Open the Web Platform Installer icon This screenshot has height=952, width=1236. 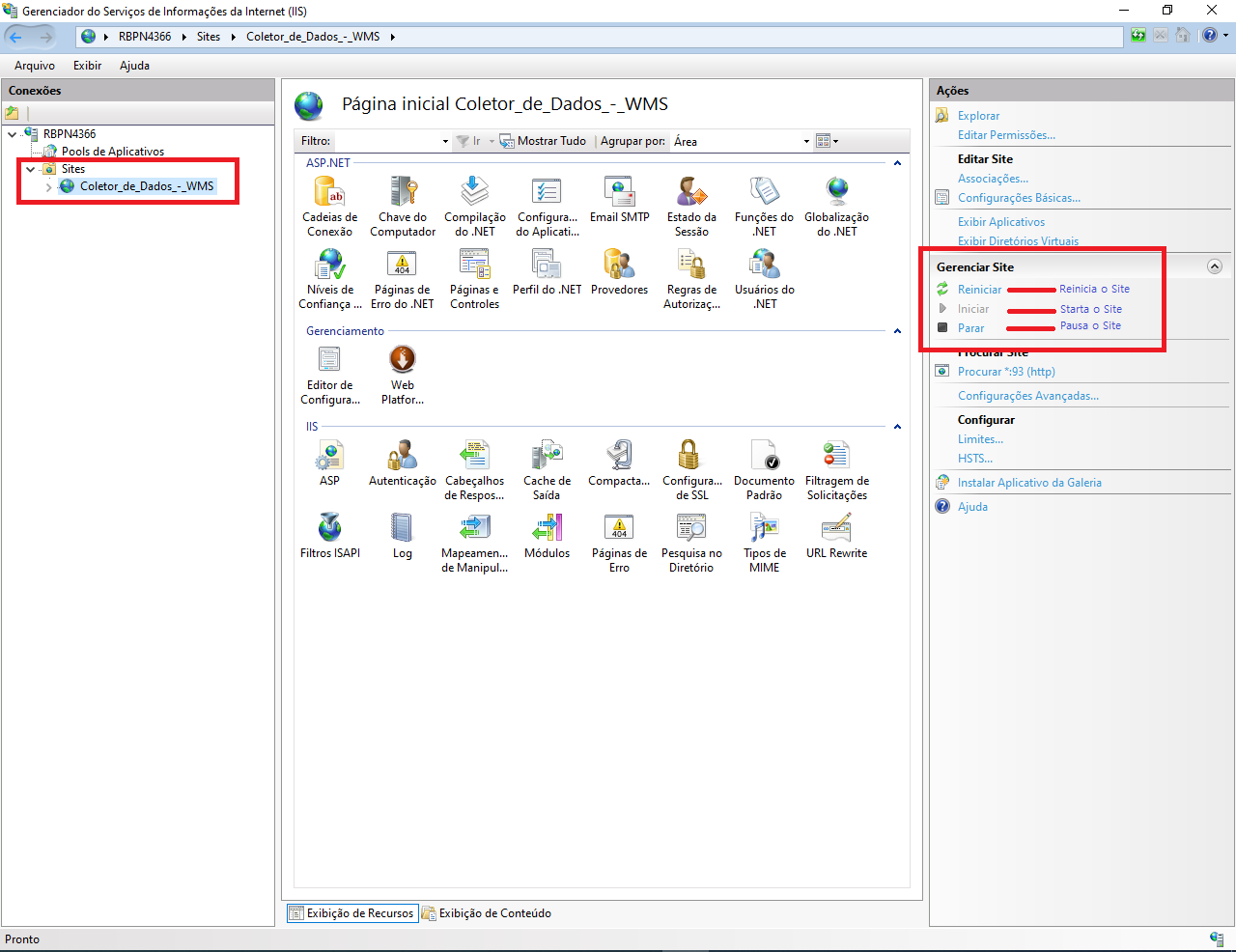(x=403, y=375)
